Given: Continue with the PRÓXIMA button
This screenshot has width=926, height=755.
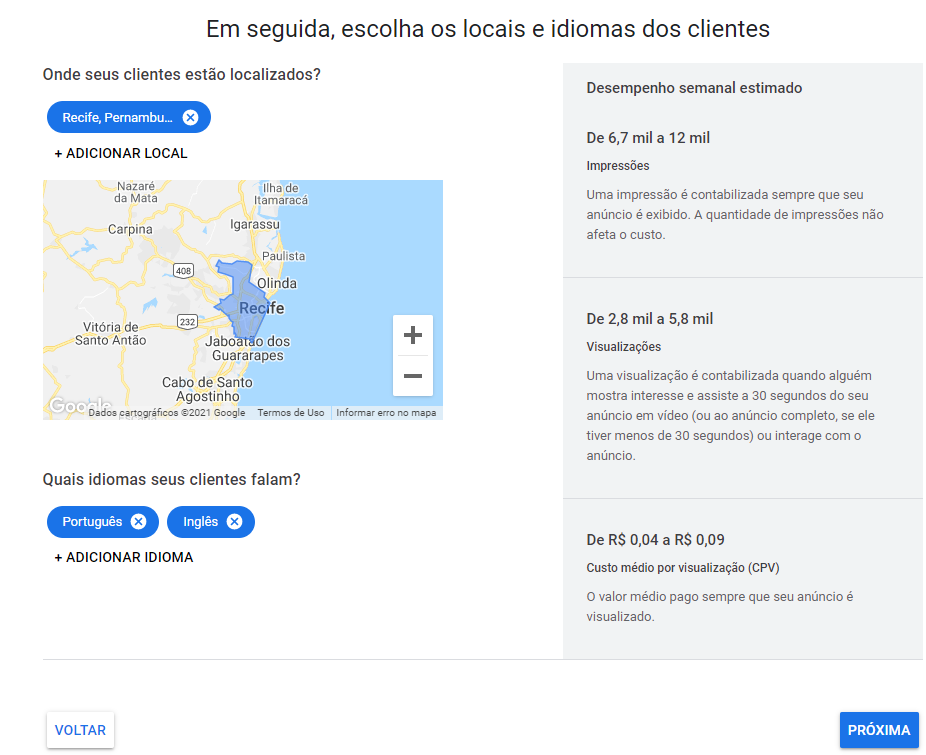Looking at the screenshot, I should pos(879,730).
